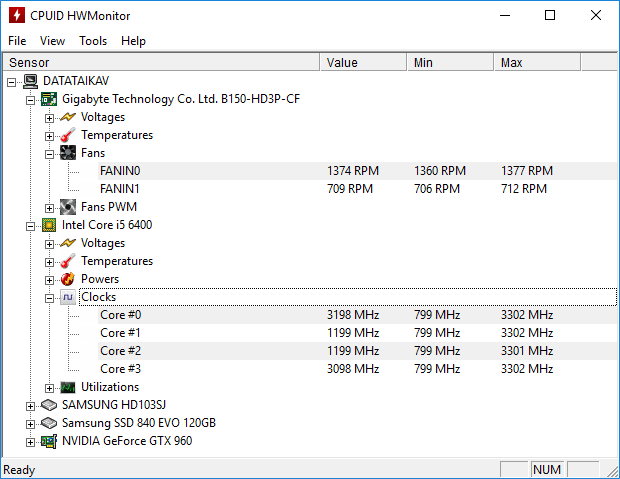
Task: Click the Ready status bar text
Action: point(19,470)
